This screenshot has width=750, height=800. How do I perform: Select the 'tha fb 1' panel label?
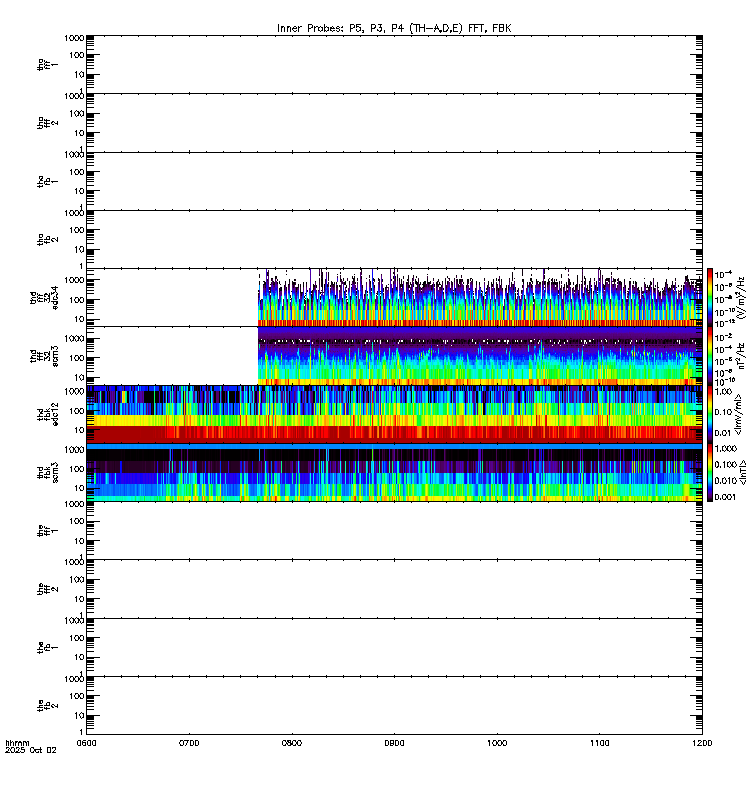click(x=47, y=182)
